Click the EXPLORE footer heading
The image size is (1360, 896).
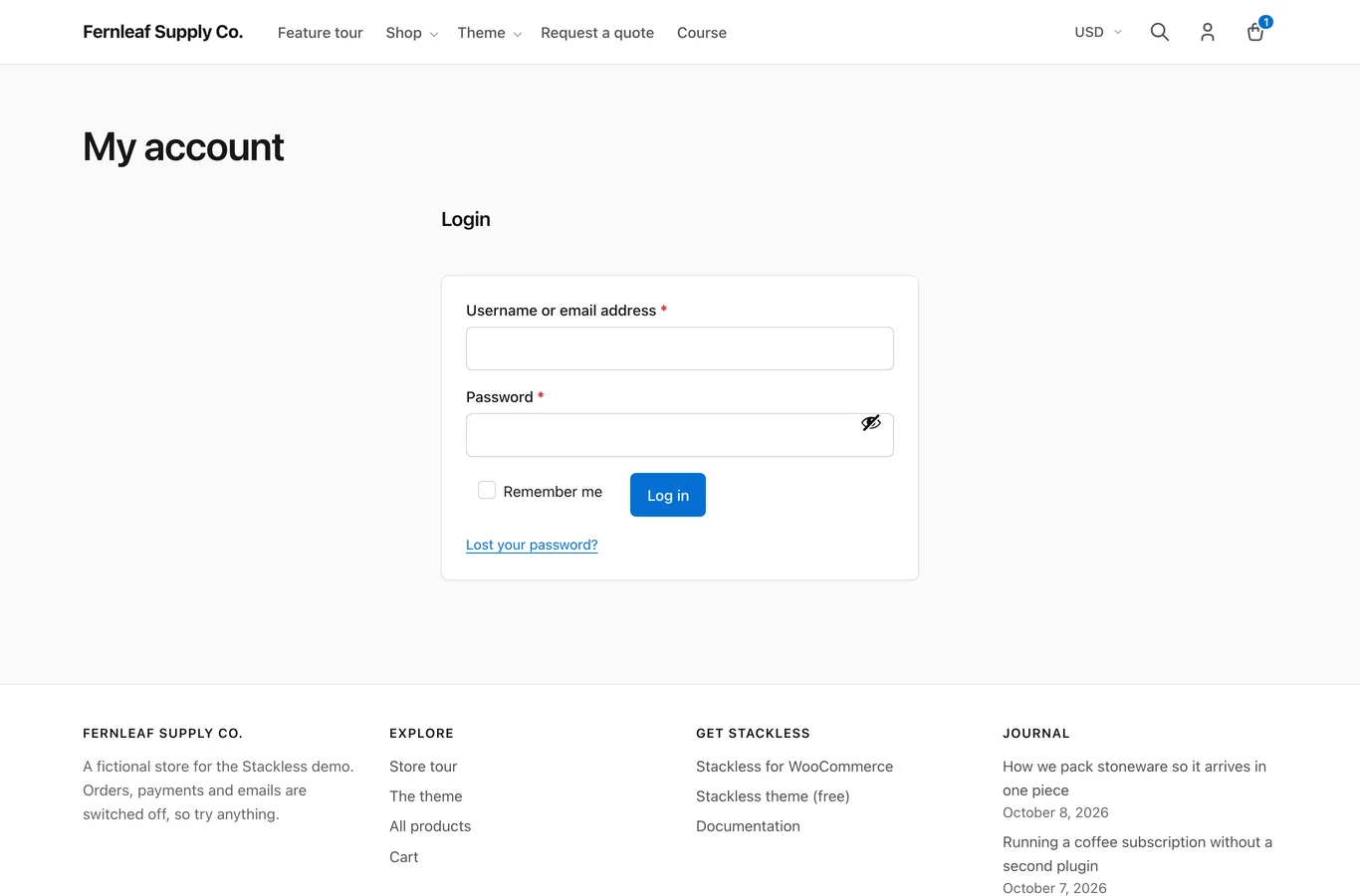421,733
